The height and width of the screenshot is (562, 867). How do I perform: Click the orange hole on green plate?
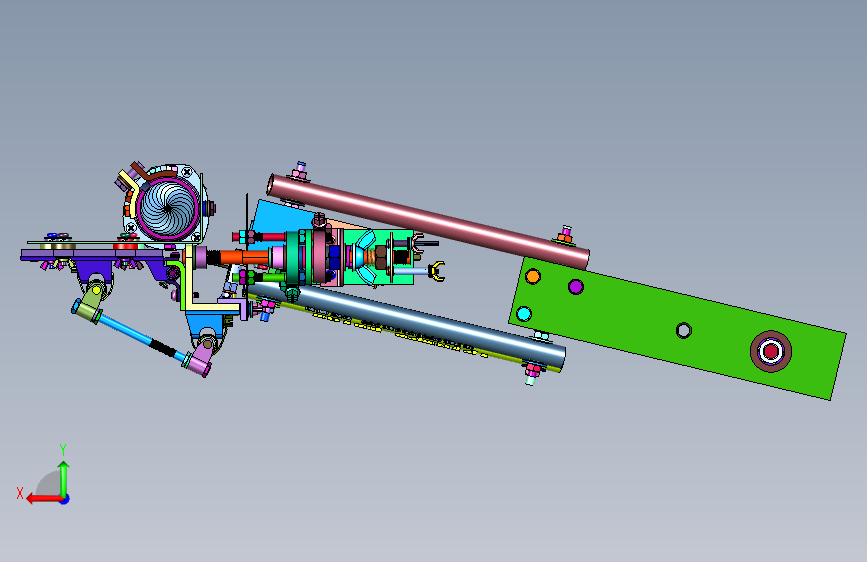coord(533,276)
